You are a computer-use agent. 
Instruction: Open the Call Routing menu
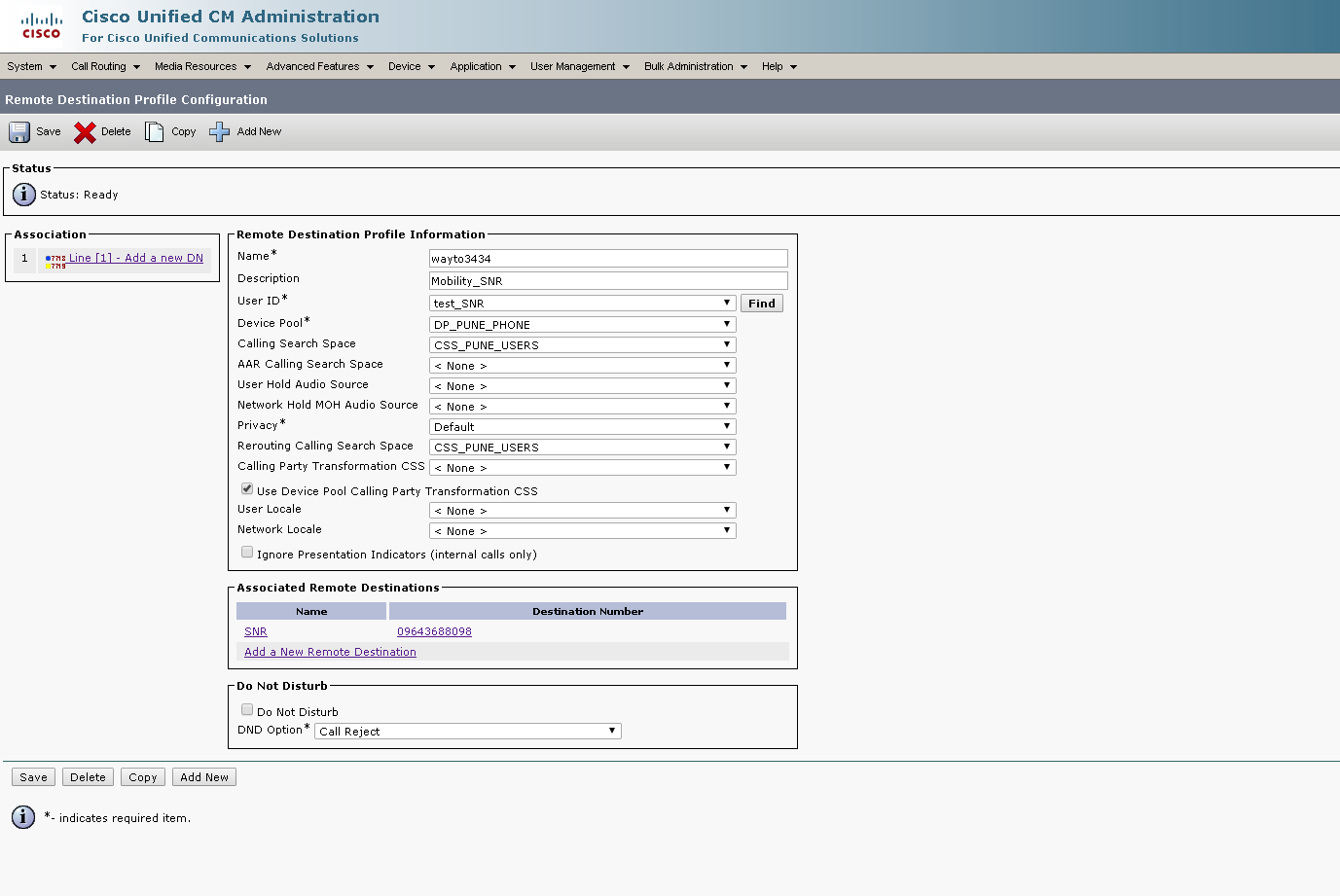coord(105,67)
